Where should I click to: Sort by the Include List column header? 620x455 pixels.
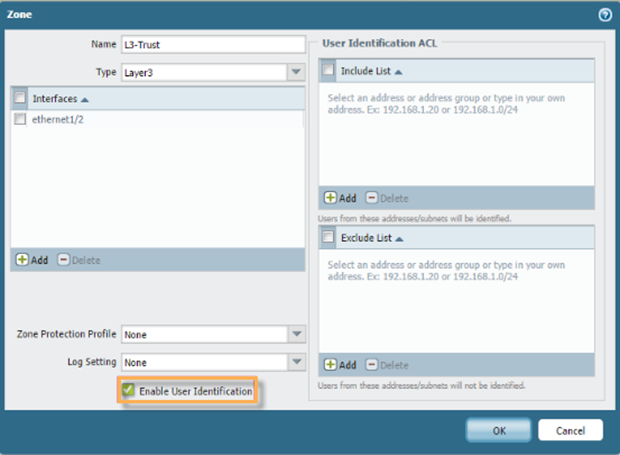371,71
